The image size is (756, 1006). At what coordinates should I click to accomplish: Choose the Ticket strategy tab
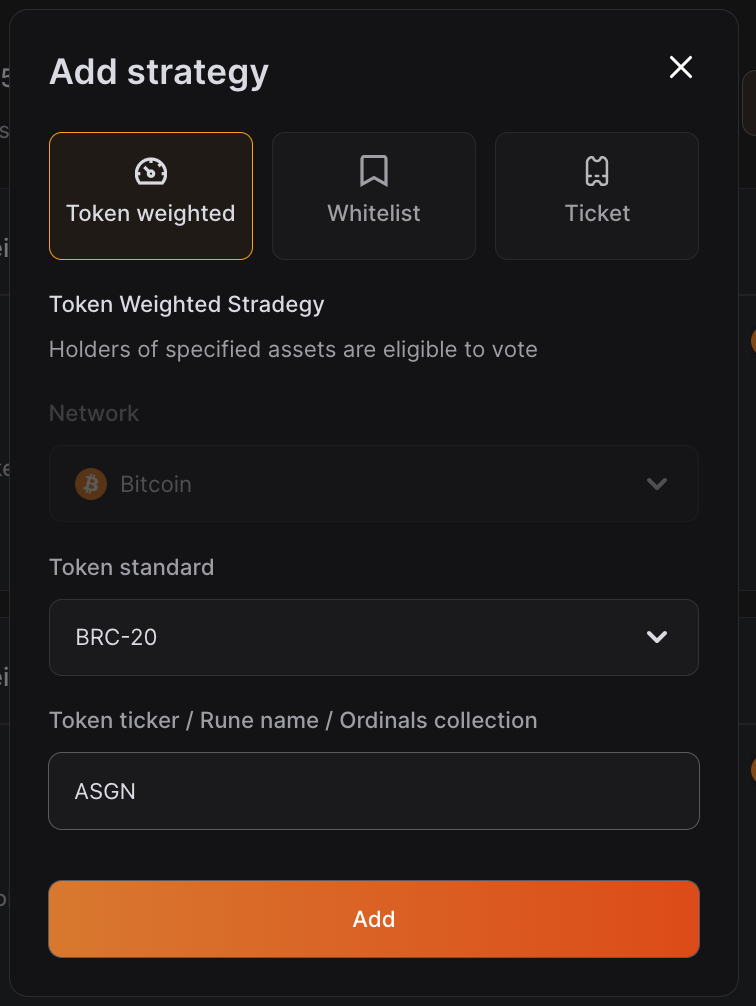(x=597, y=196)
